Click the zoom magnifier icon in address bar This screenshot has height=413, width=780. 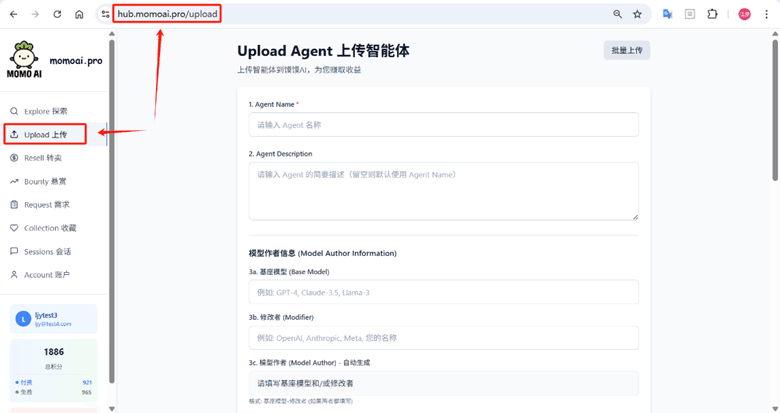[617, 15]
